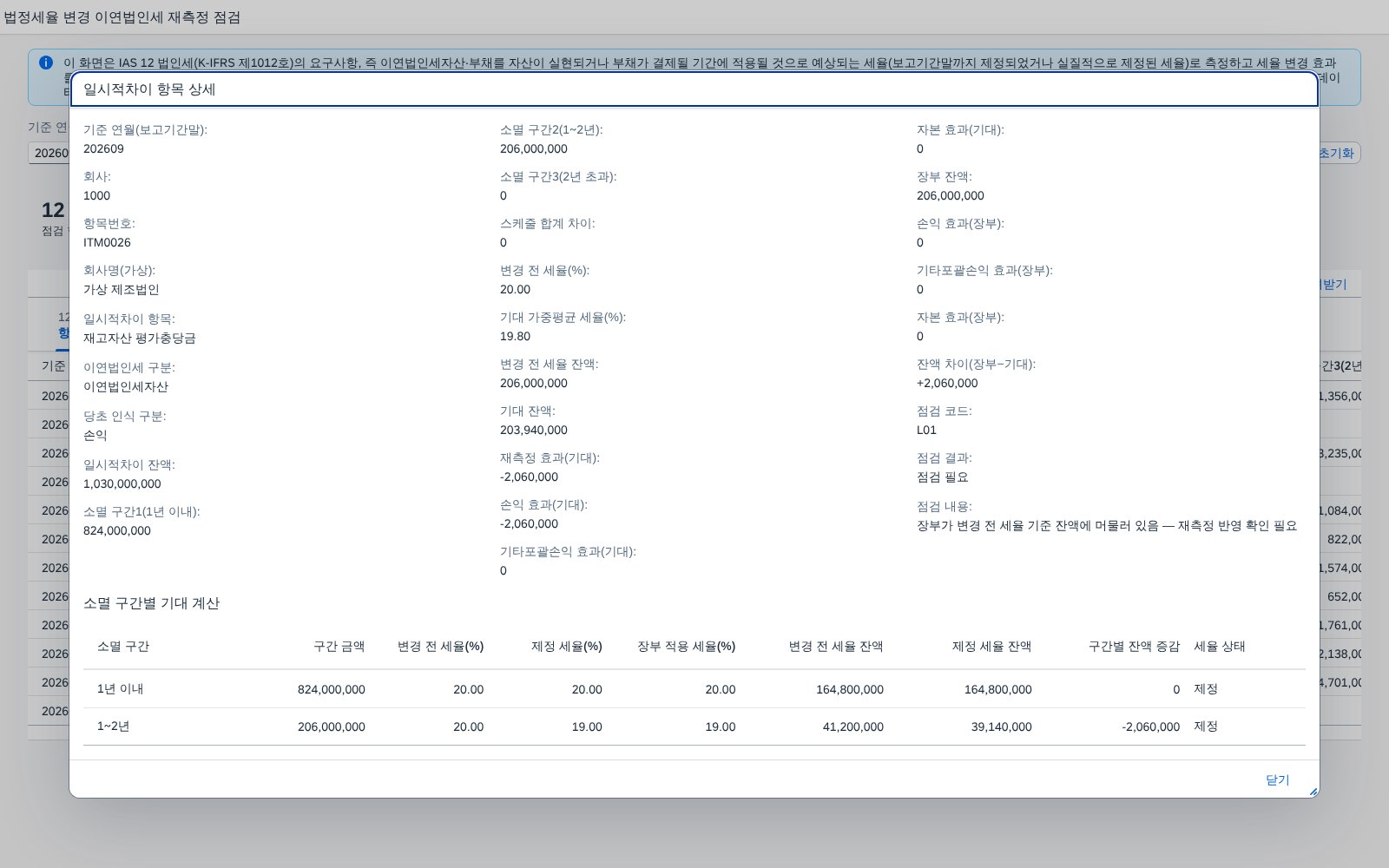
Task: Click the check code value L01
Action: pyautogui.click(x=926, y=430)
